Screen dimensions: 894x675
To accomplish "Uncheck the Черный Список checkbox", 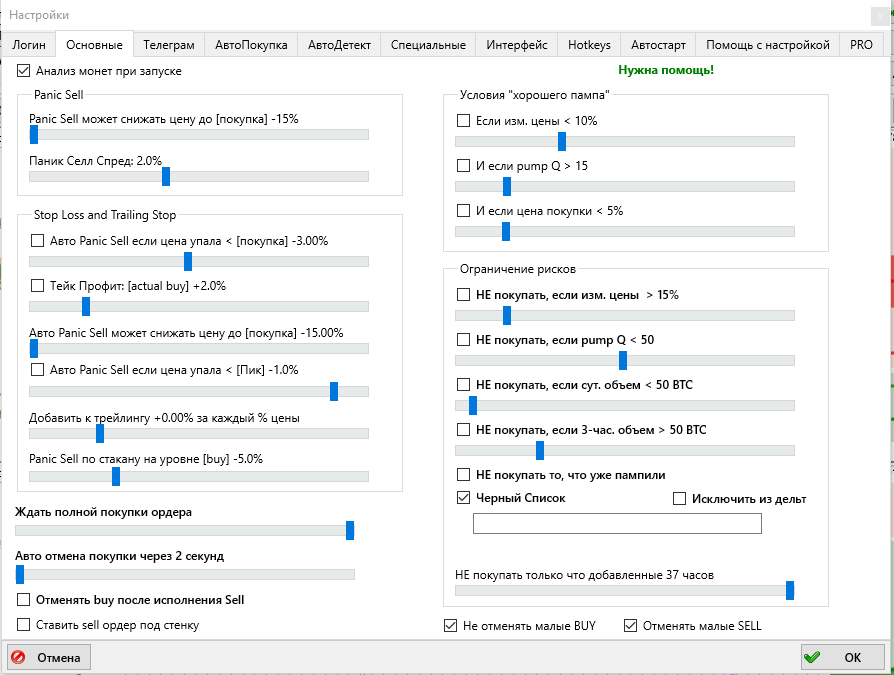I will [463, 498].
